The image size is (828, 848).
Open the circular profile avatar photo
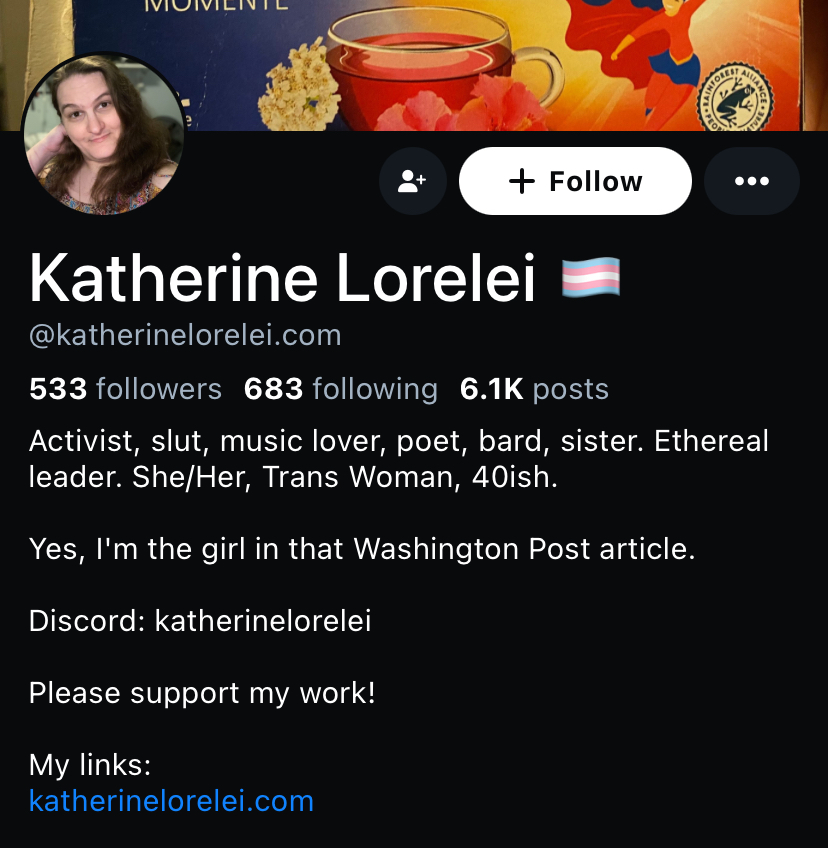(103, 134)
